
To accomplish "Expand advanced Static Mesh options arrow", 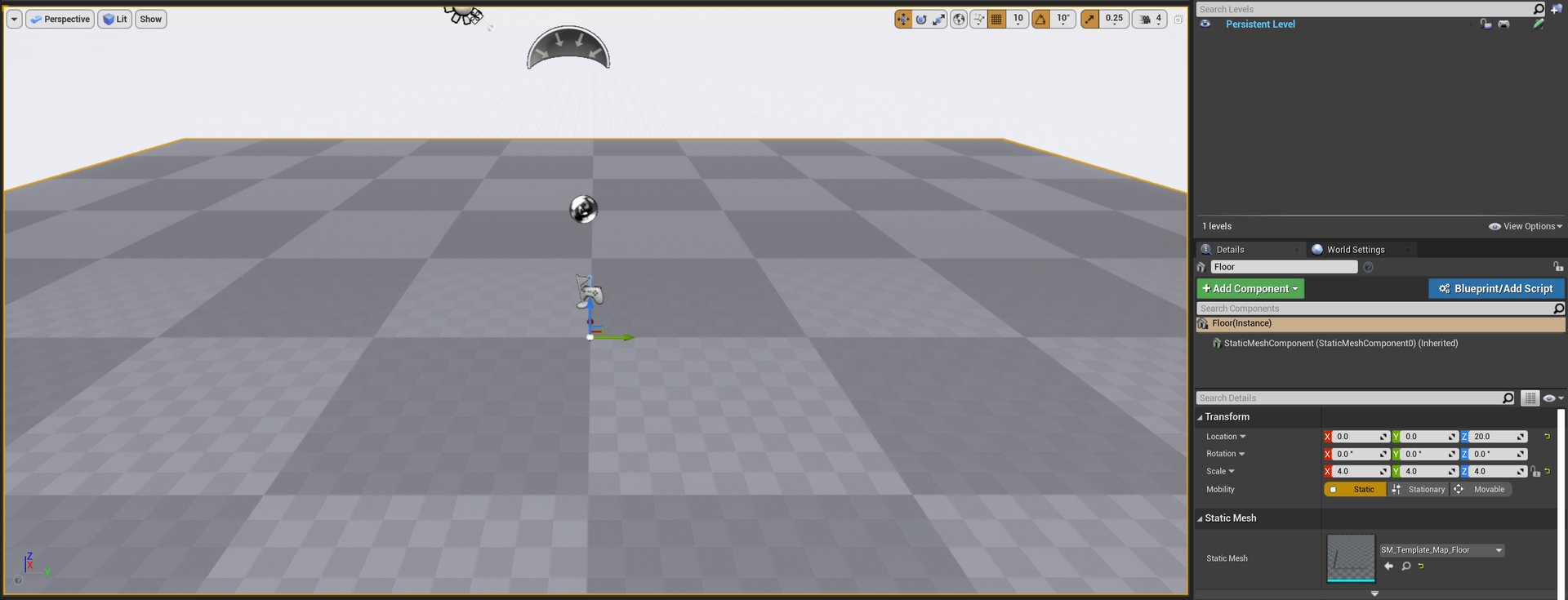I will (1374, 593).
